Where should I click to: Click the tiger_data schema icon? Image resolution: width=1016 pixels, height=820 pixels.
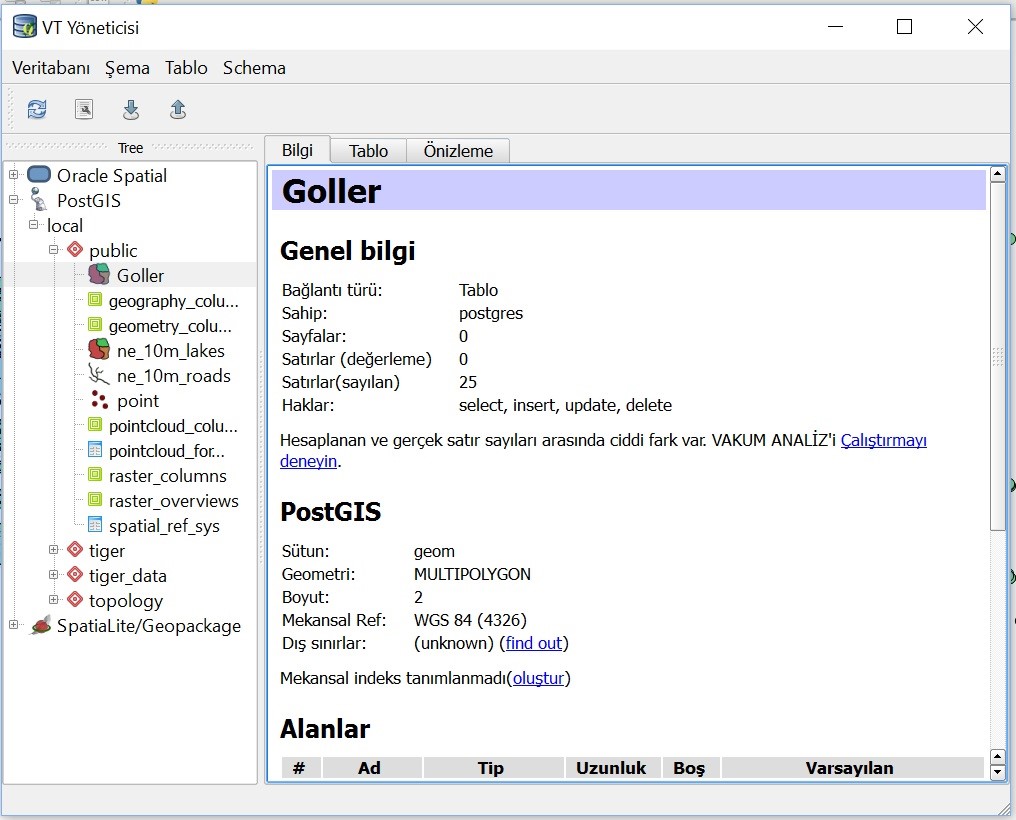75,575
